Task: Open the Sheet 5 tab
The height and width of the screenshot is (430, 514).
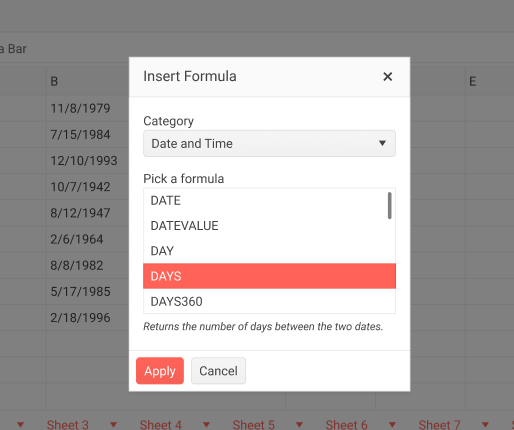Action: (254, 425)
